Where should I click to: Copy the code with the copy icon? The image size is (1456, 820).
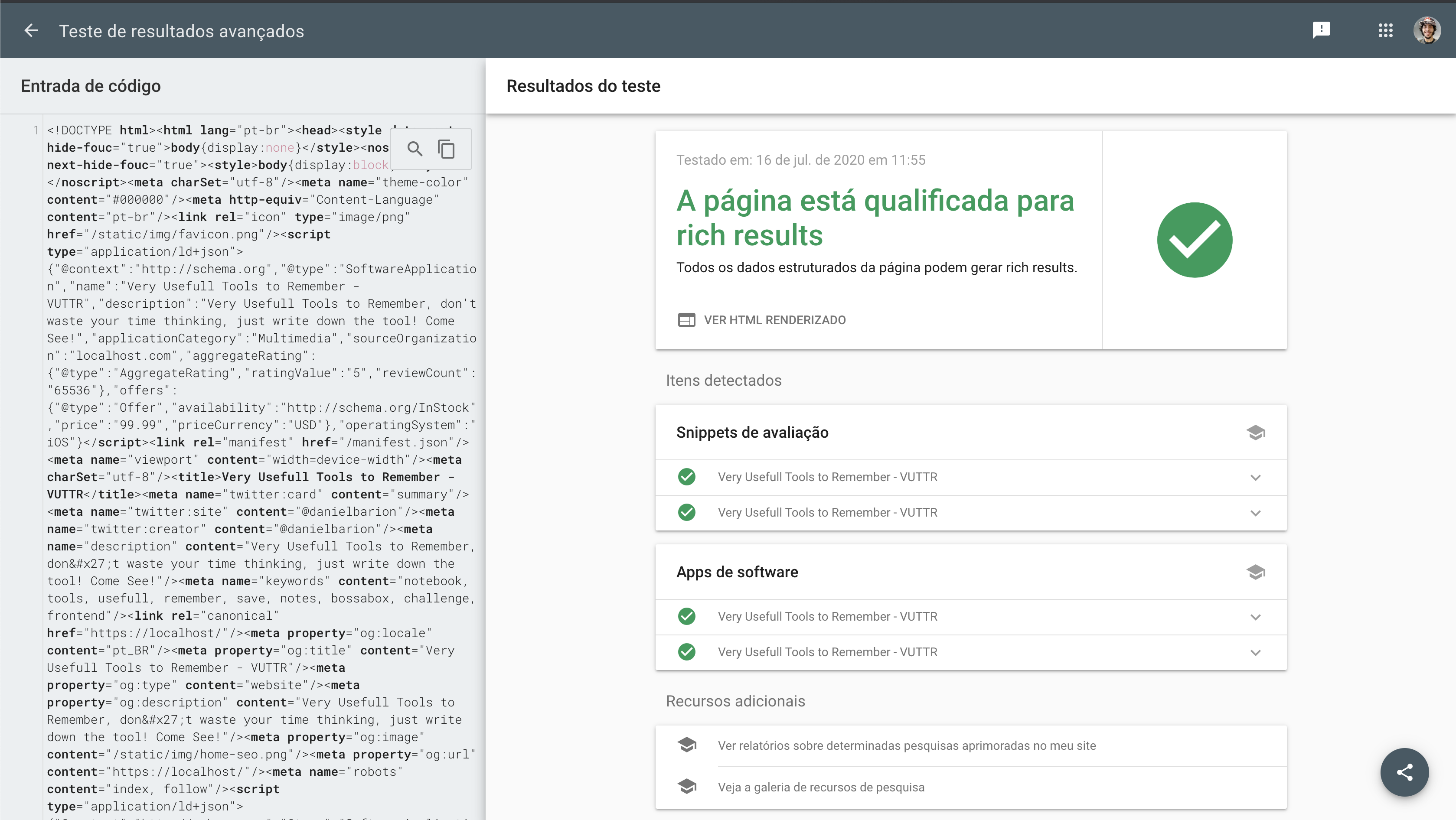click(447, 149)
